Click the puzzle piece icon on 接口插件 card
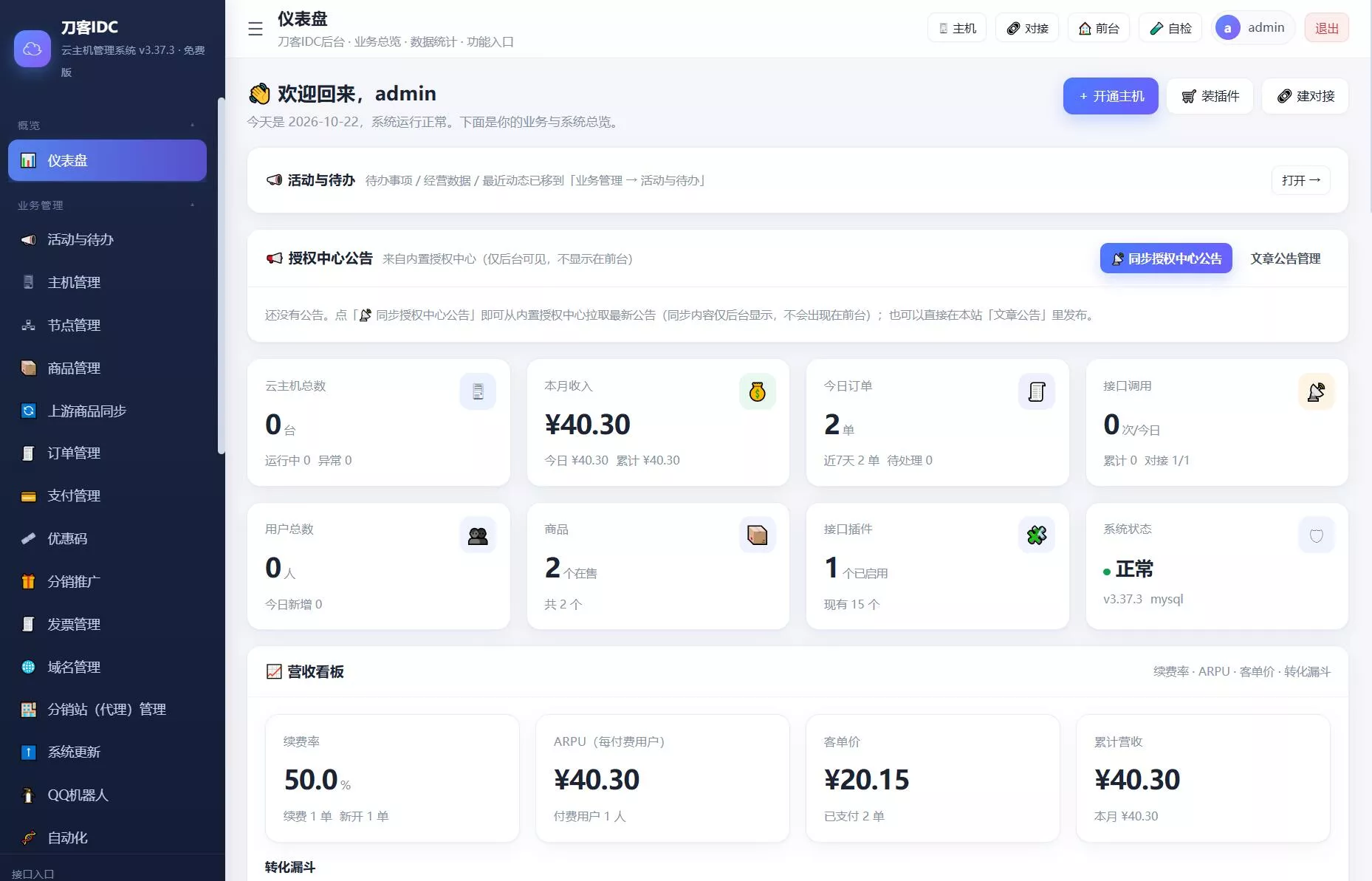Screen dimensions: 1372x881 coord(1036,535)
